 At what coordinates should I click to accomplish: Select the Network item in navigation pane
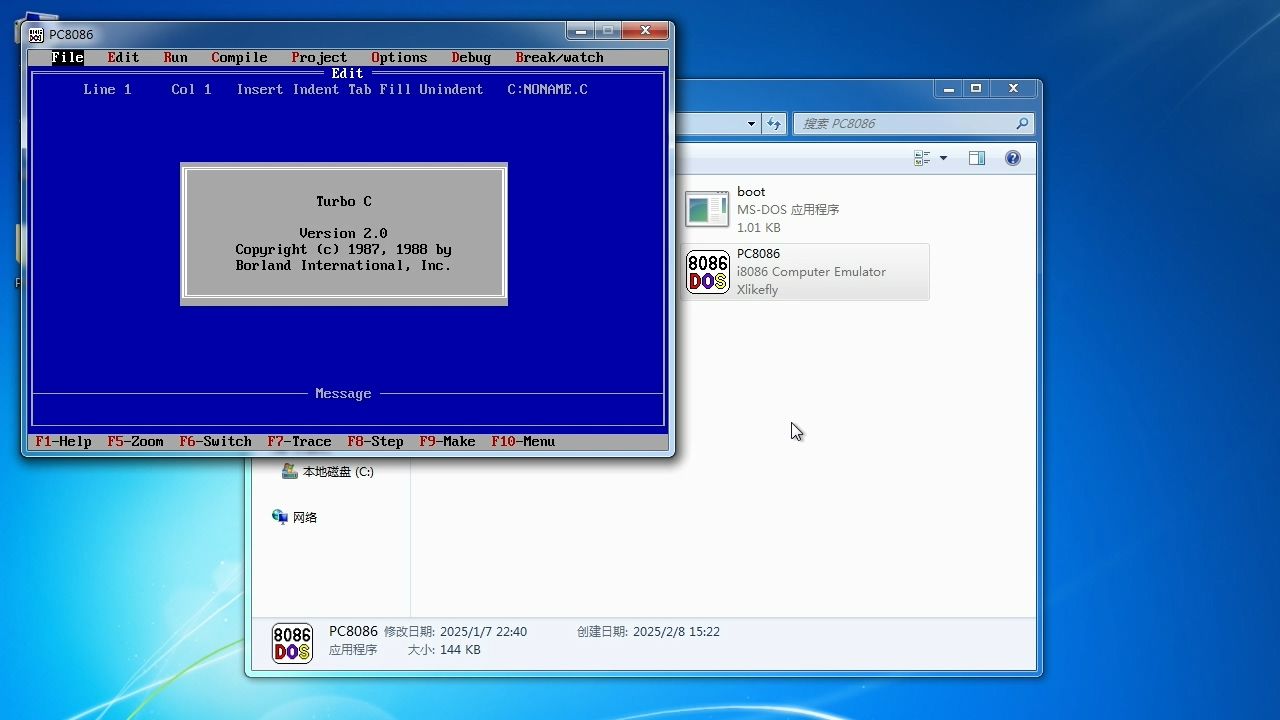click(x=295, y=517)
